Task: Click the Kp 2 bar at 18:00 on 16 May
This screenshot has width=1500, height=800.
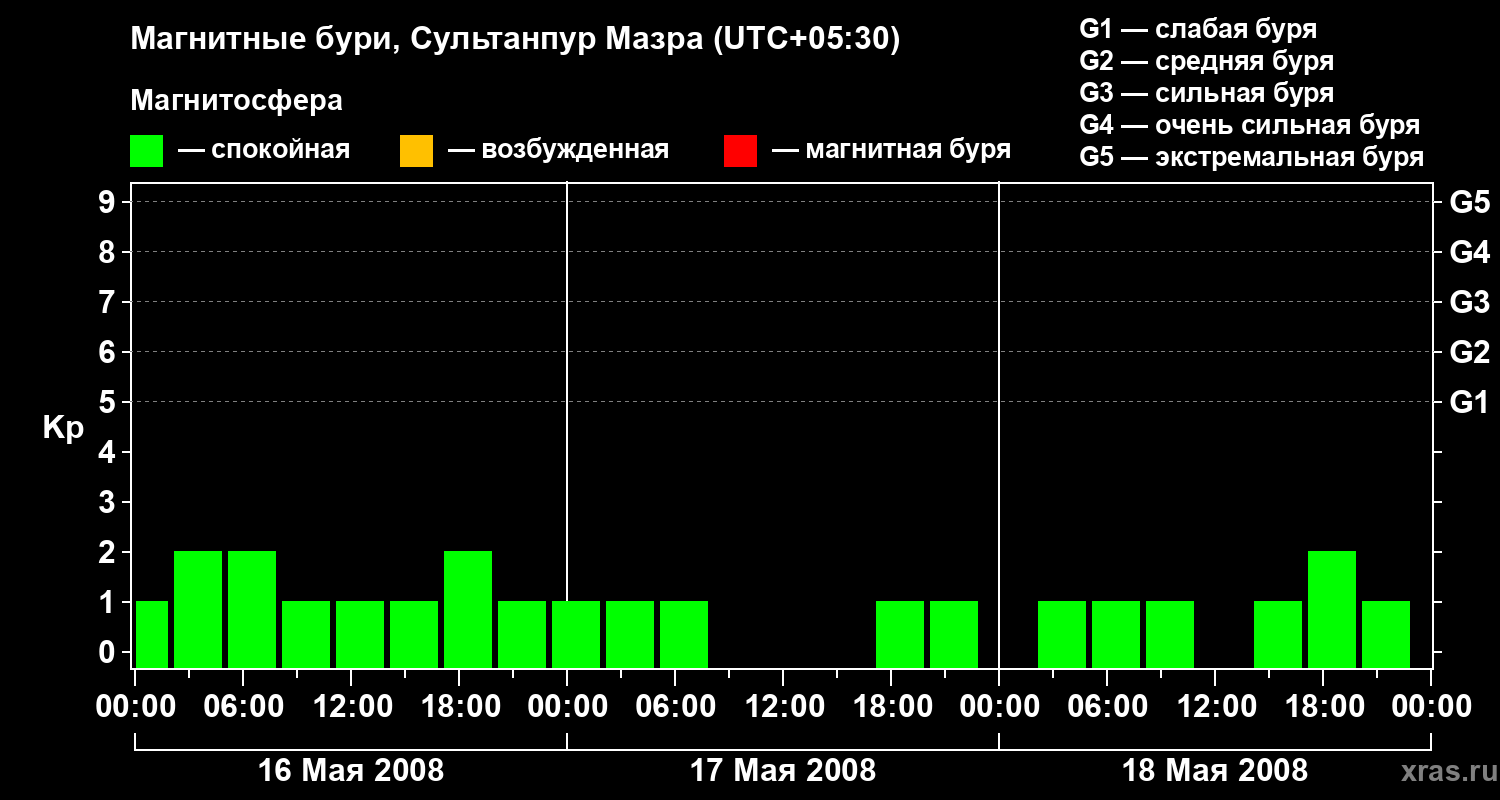Action: click(468, 609)
